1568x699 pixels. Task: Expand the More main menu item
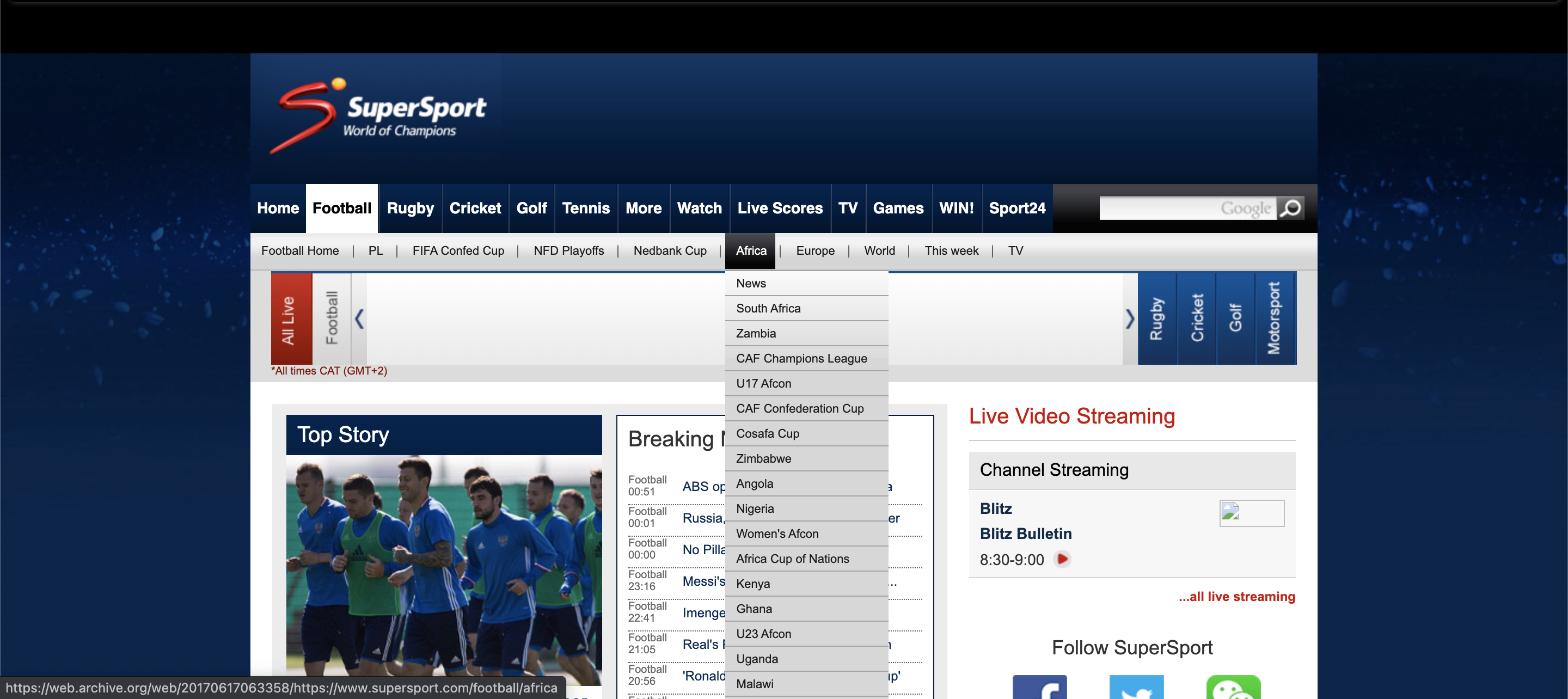pos(643,209)
